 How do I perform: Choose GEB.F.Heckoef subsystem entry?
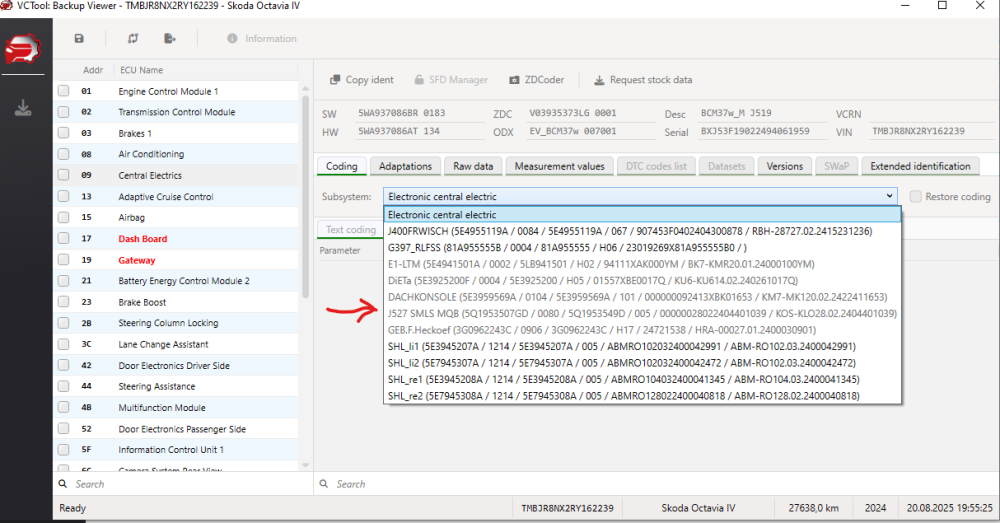point(642,330)
